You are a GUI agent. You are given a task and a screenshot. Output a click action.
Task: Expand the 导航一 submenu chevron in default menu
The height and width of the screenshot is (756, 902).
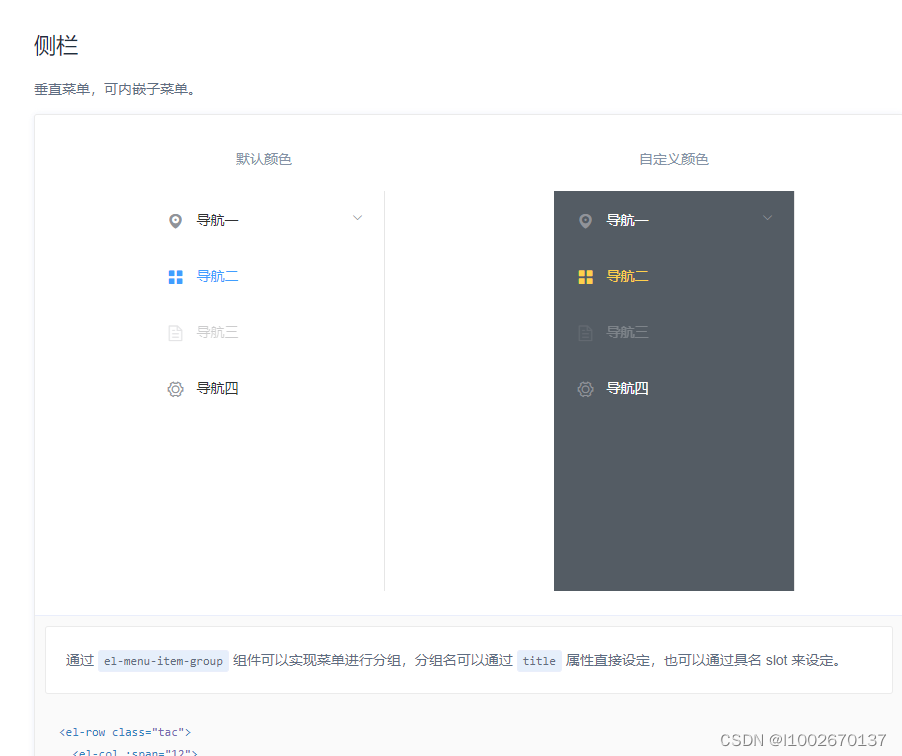click(357, 217)
